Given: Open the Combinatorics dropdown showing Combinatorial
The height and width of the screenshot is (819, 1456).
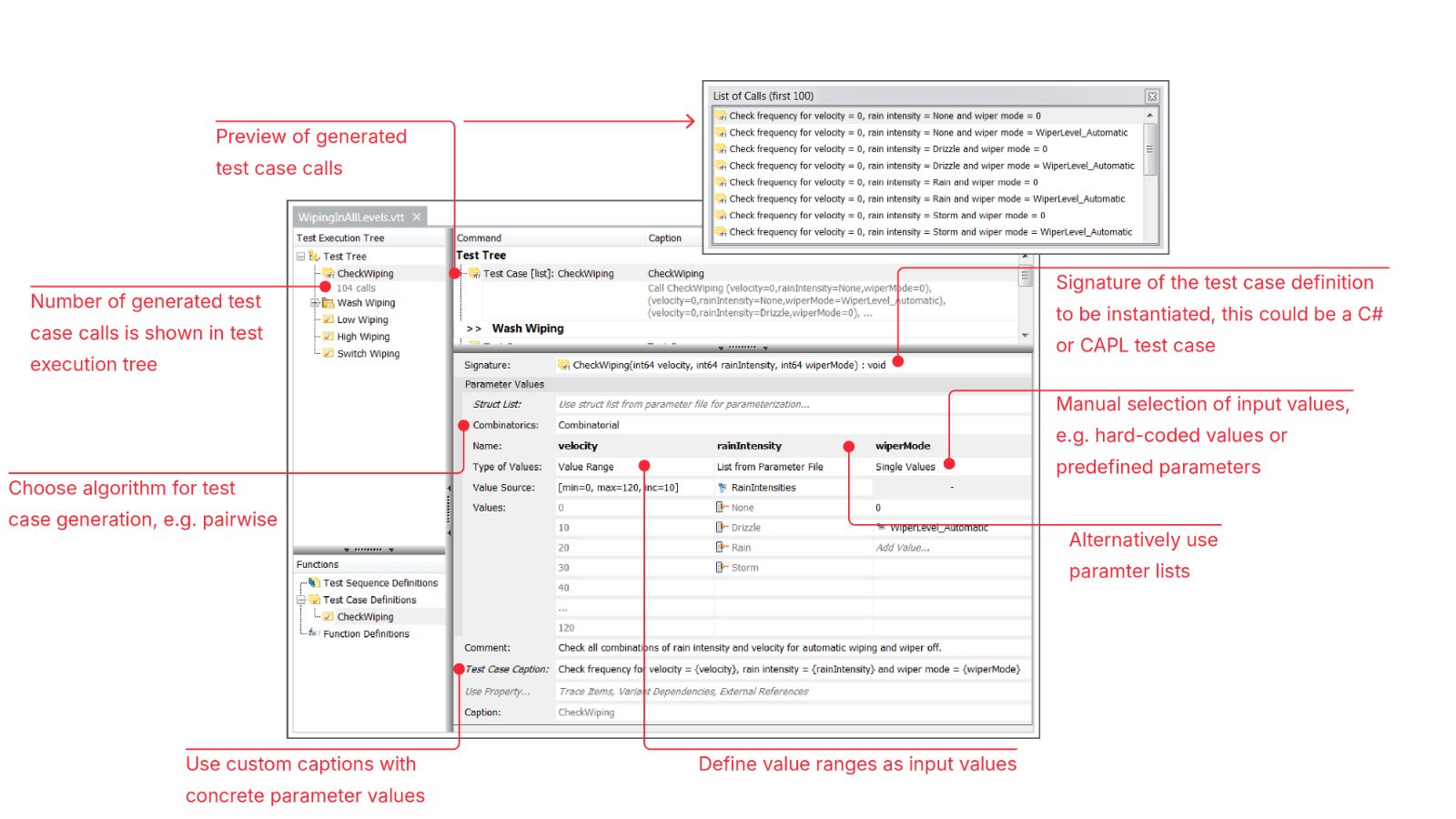Looking at the screenshot, I should pos(793,425).
